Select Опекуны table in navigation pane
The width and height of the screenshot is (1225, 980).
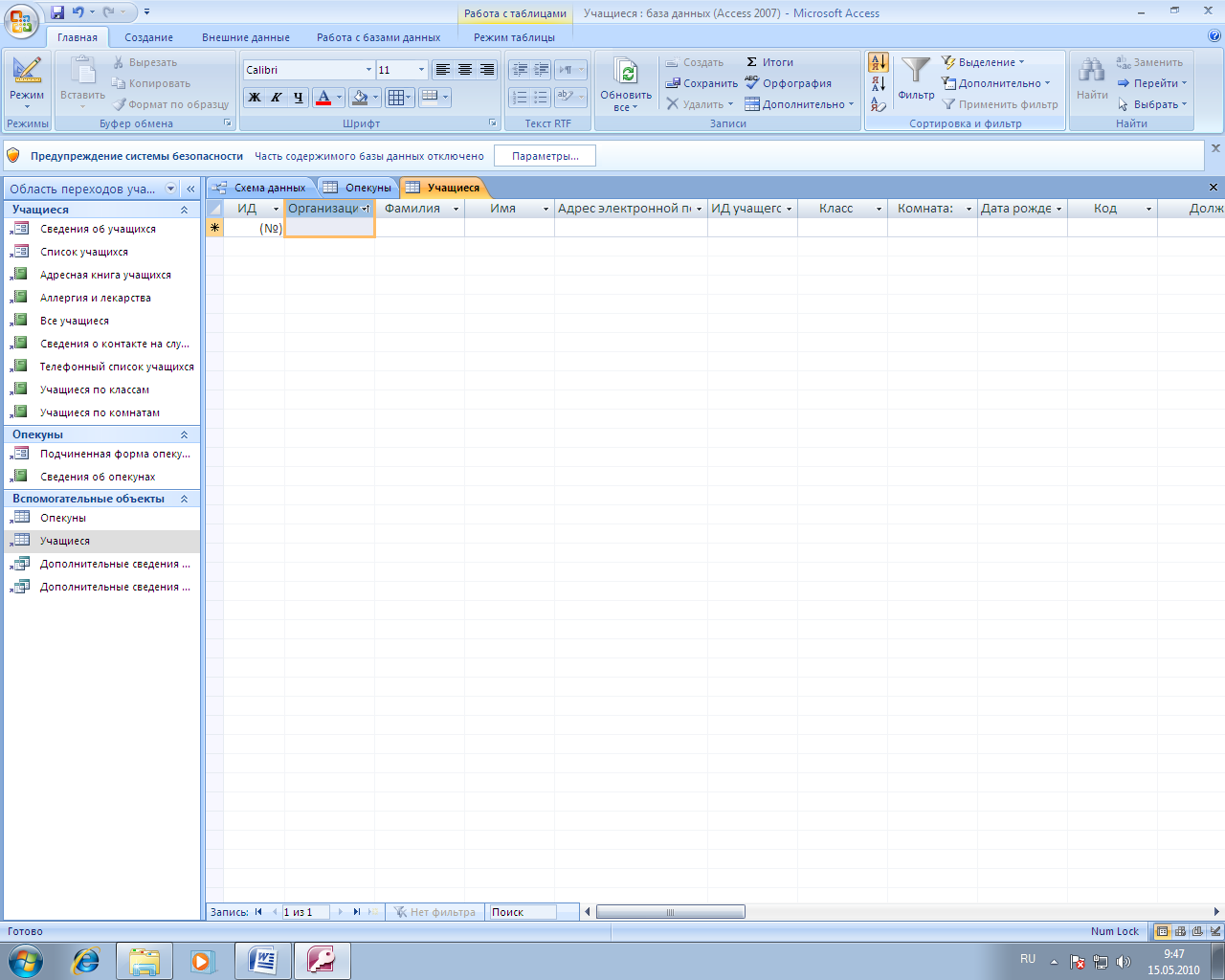pos(102,518)
